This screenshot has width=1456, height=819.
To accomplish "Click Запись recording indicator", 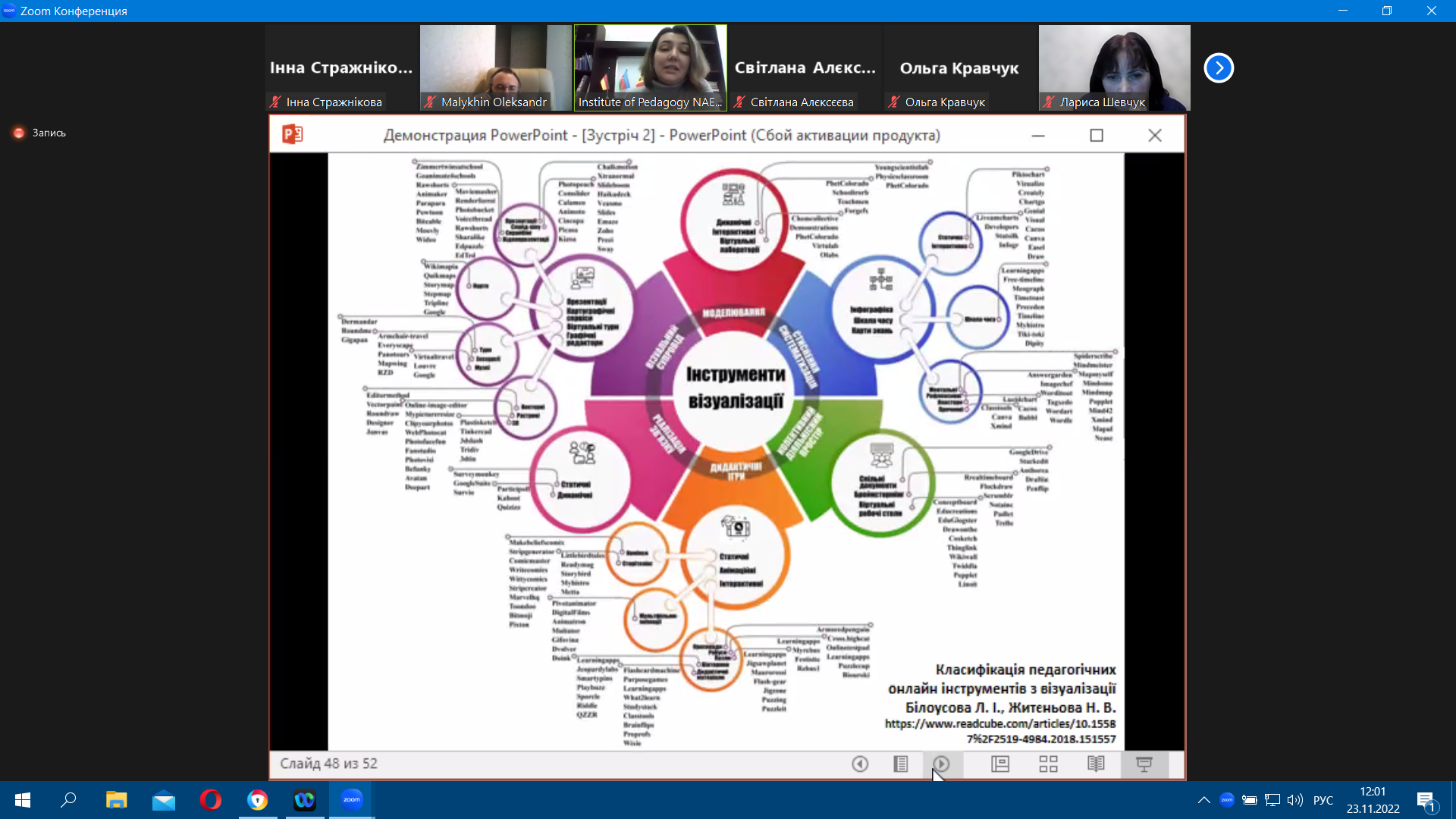I will (x=39, y=133).
